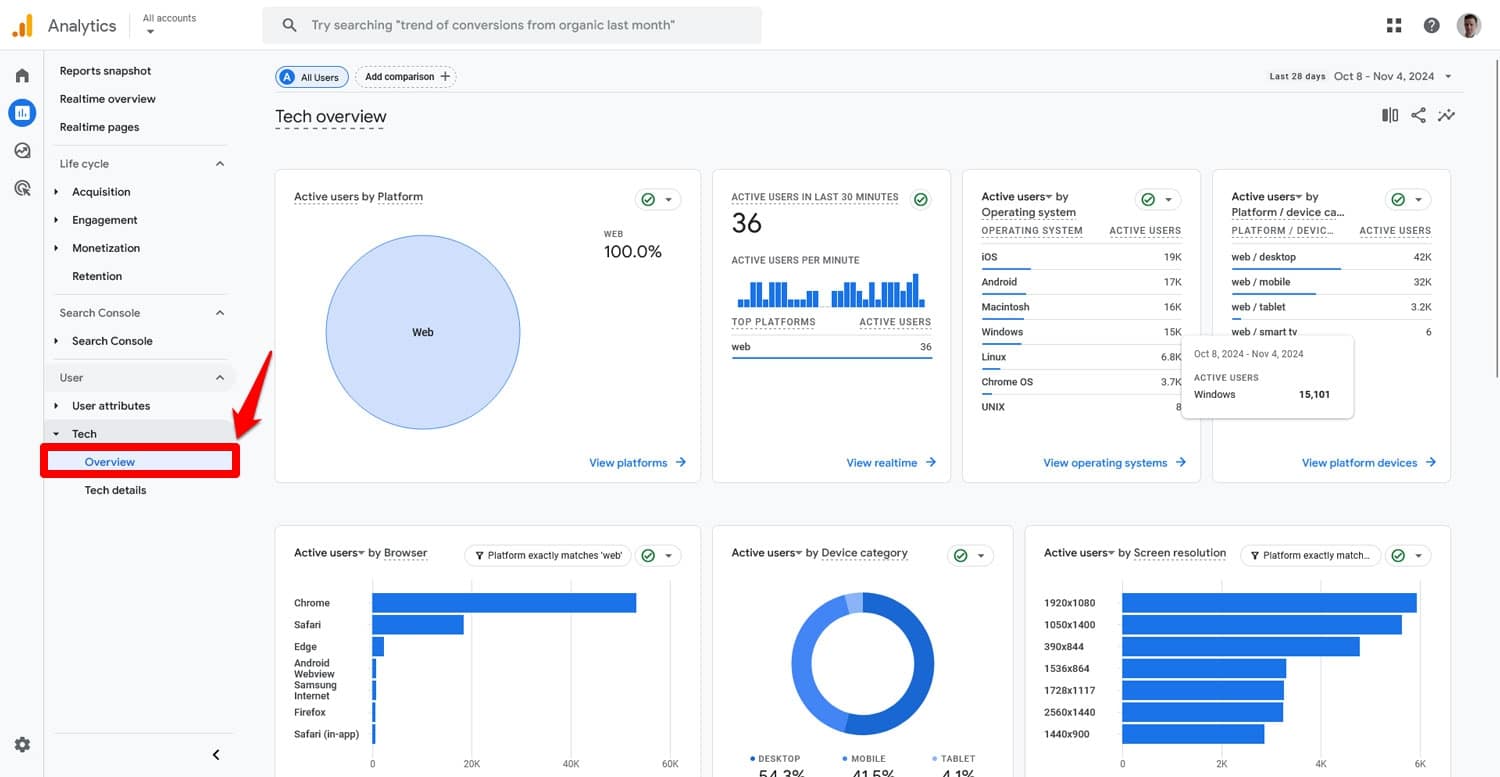Open Analytics help via the question mark icon
The image size is (1500, 777).
1430,24
